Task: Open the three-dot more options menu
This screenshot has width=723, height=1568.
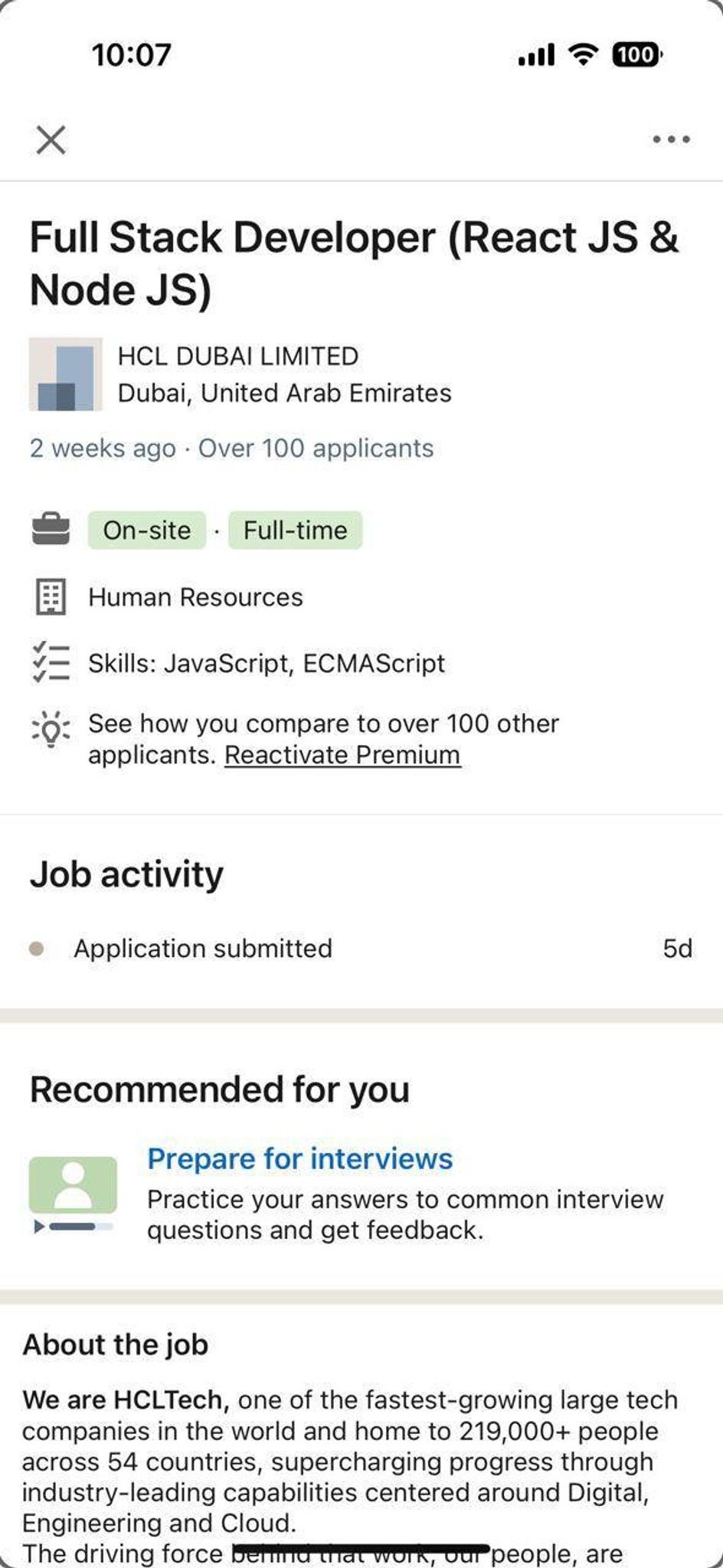Action: (672, 139)
